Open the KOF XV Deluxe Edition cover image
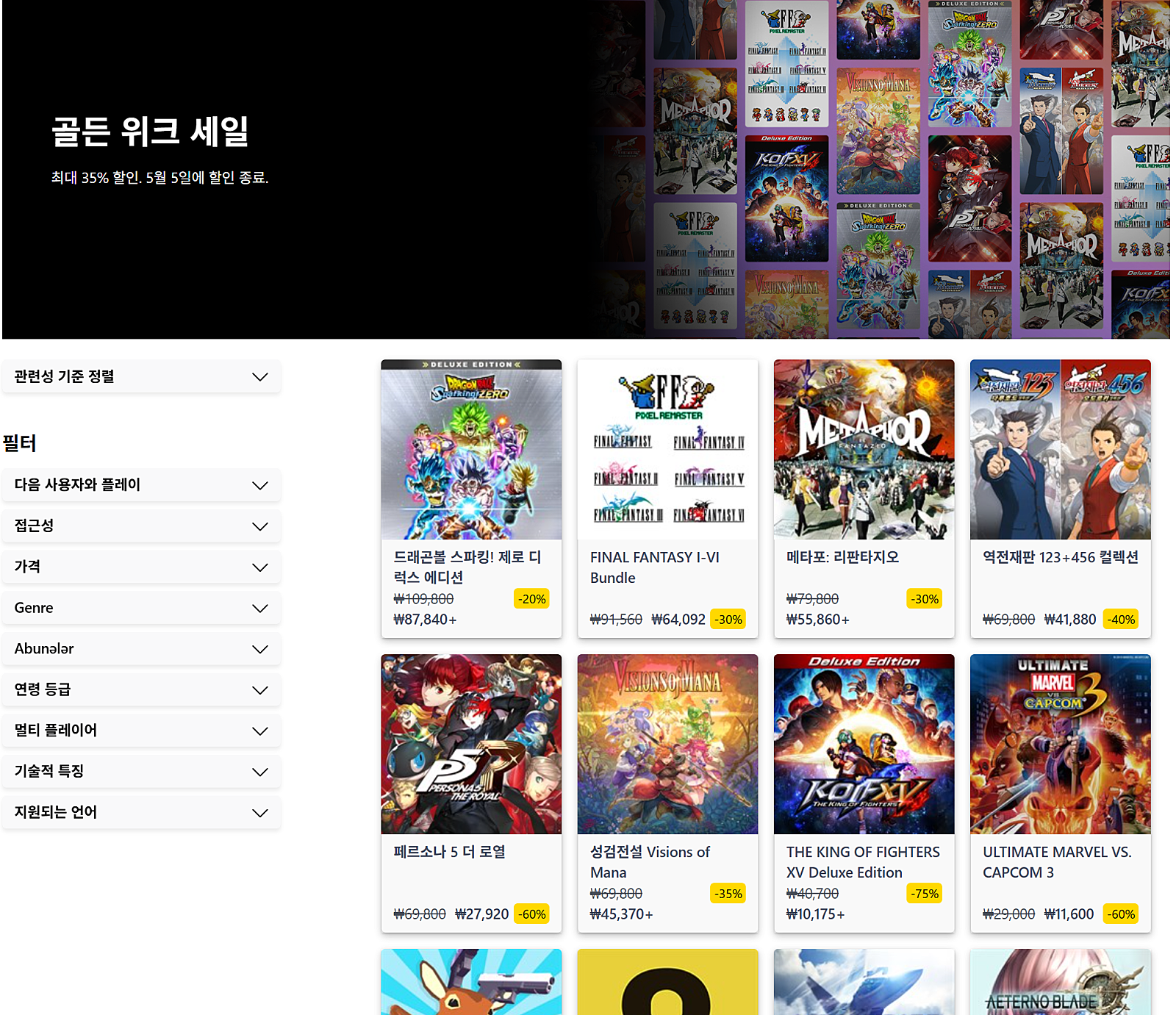This screenshot has width=1176, height=1015. point(864,744)
